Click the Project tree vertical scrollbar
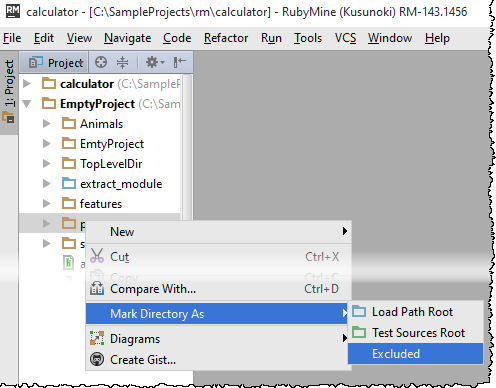The height and width of the screenshot is (388, 496). pos(188,147)
